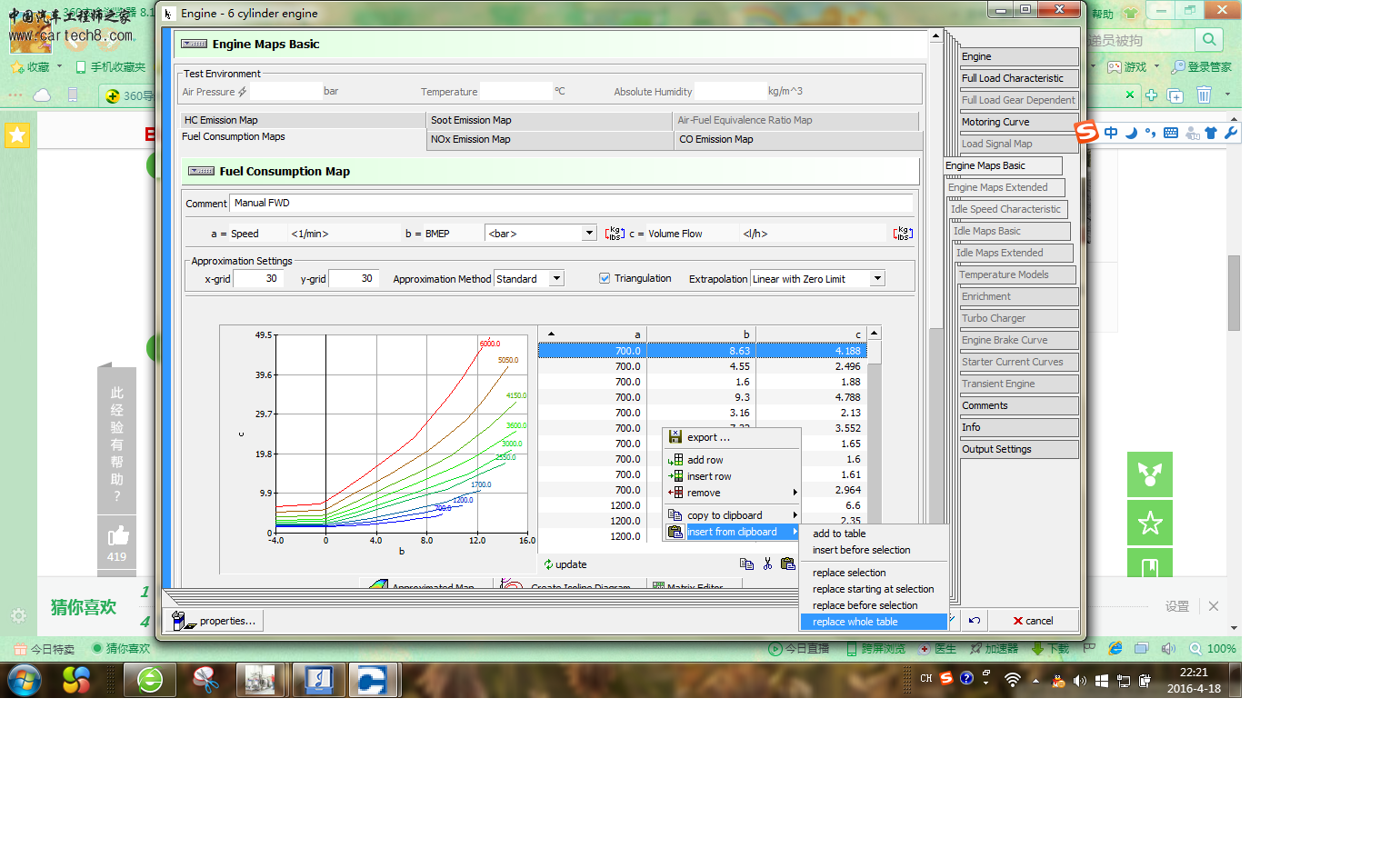Open the Comments side tab

tap(1019, 405)
